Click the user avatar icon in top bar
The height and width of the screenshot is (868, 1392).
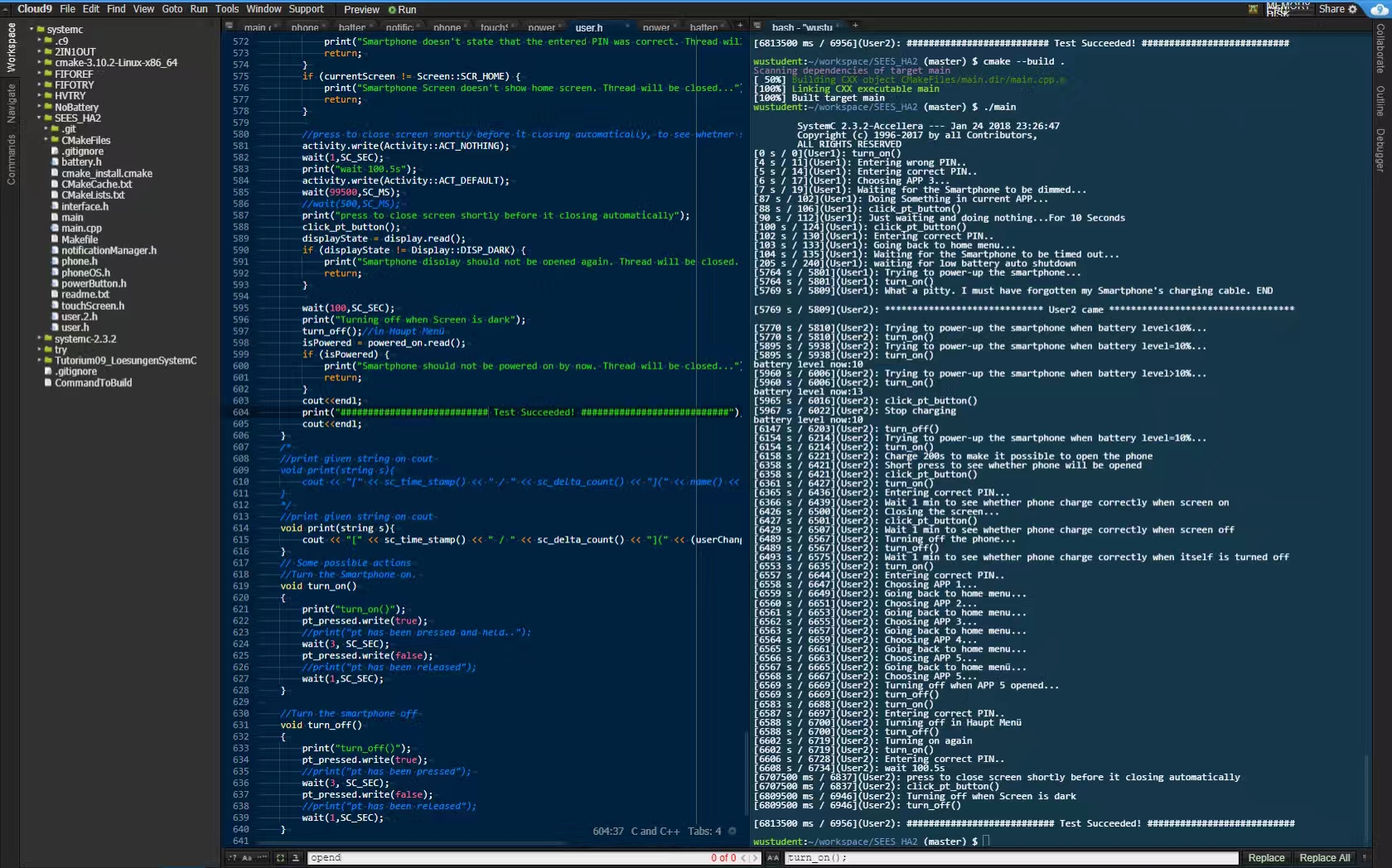pos(1253,9)
